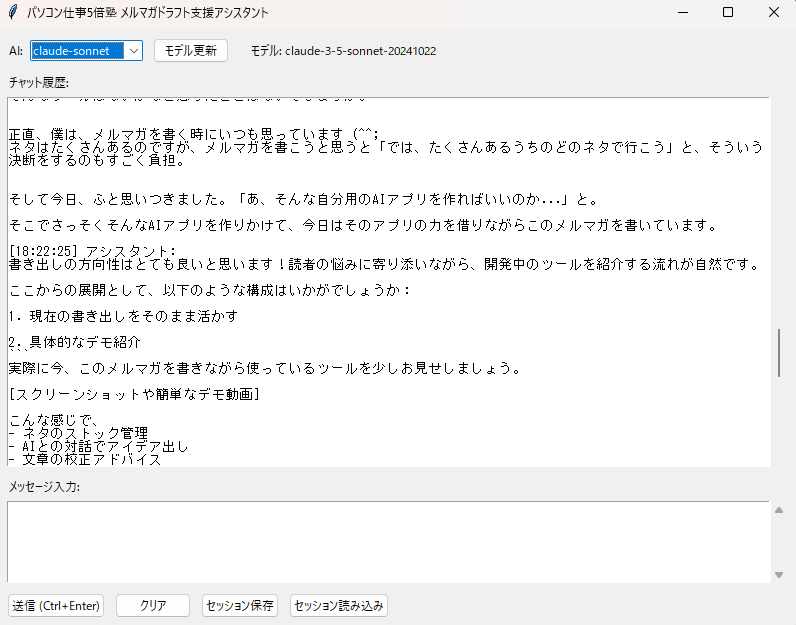796x625 pixels.
Task: Click the line [スクリーンショットや簡単なデモ動画]
Action: pos(135,394)
